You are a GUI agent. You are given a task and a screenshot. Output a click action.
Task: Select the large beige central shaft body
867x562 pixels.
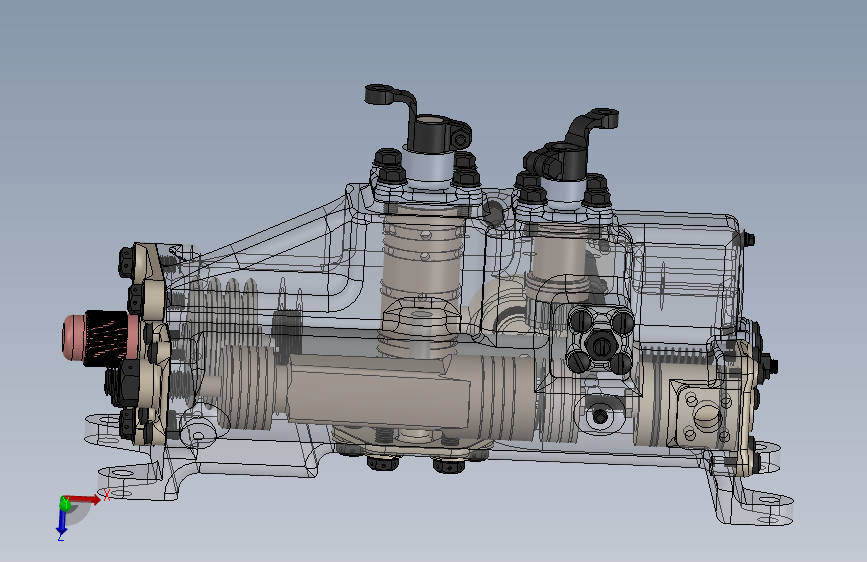382,390
